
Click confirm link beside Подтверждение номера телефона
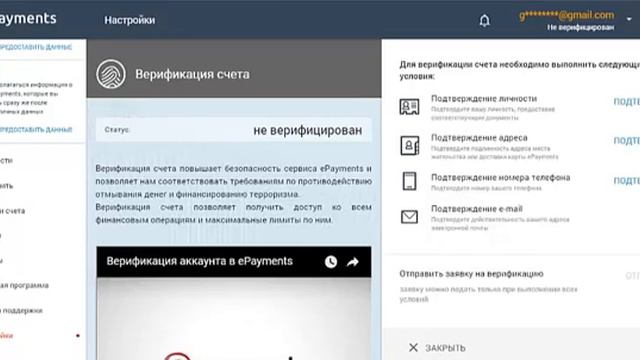click(x=627, y=180)
